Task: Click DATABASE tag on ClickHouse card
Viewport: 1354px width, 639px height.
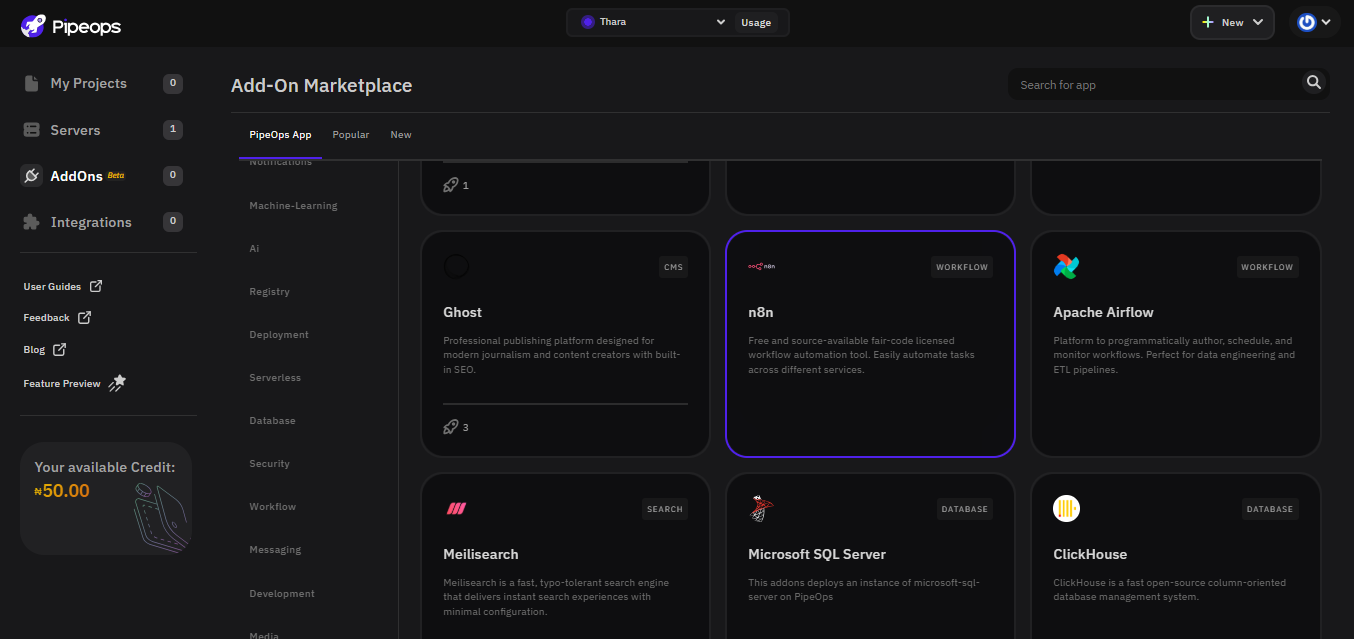Action: pos(1270,509)
